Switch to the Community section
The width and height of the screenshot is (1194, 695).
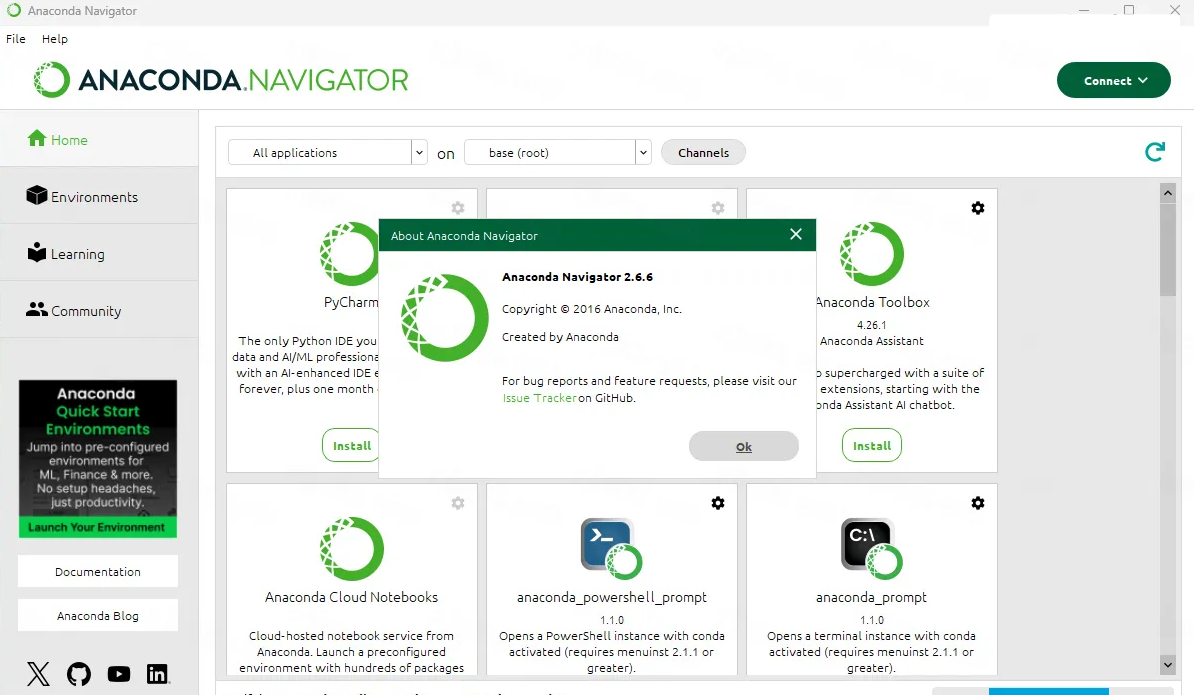tap(99, 311)
